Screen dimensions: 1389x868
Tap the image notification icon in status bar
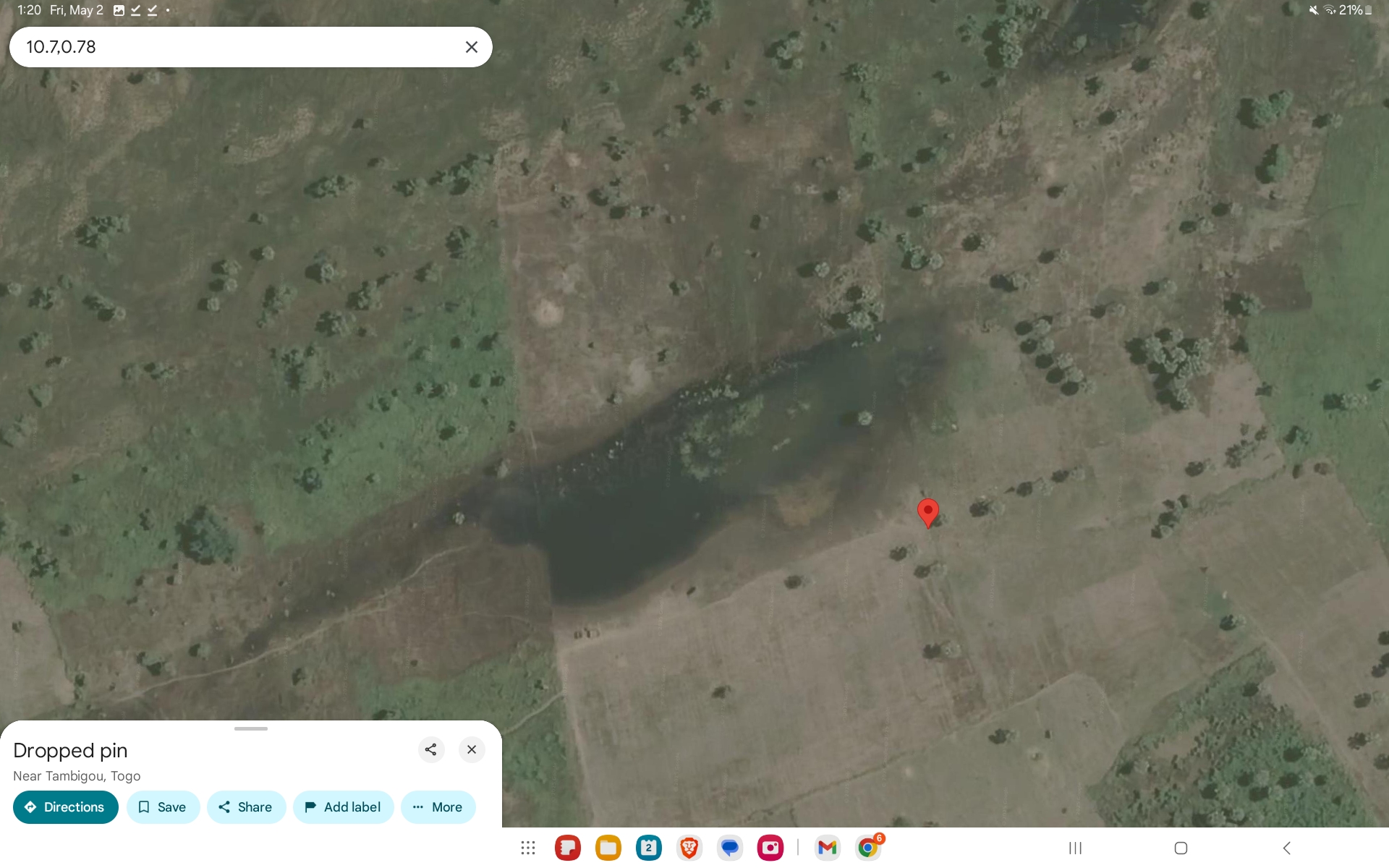pyautogui.click(x=119, y=10)
